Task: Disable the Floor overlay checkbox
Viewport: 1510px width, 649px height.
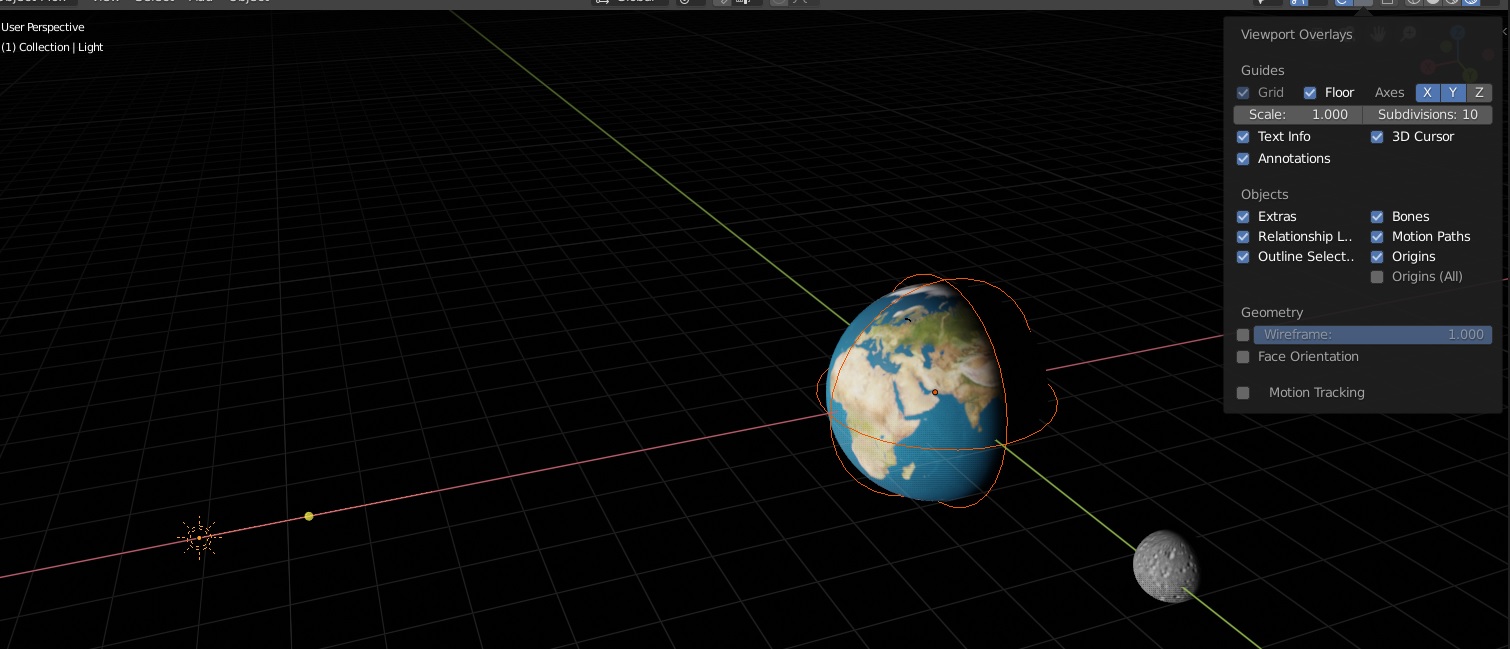Action: tap(1310, 93)
